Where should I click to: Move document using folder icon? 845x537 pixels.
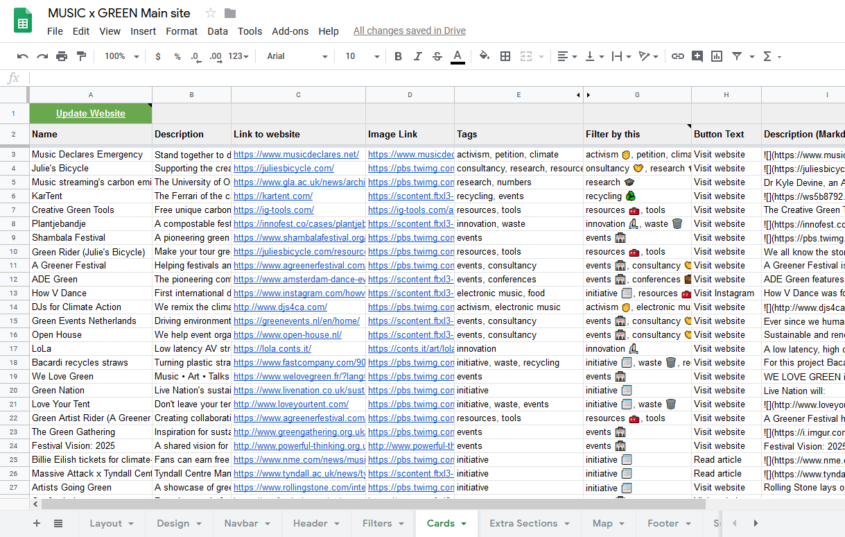tap(230, 13)
